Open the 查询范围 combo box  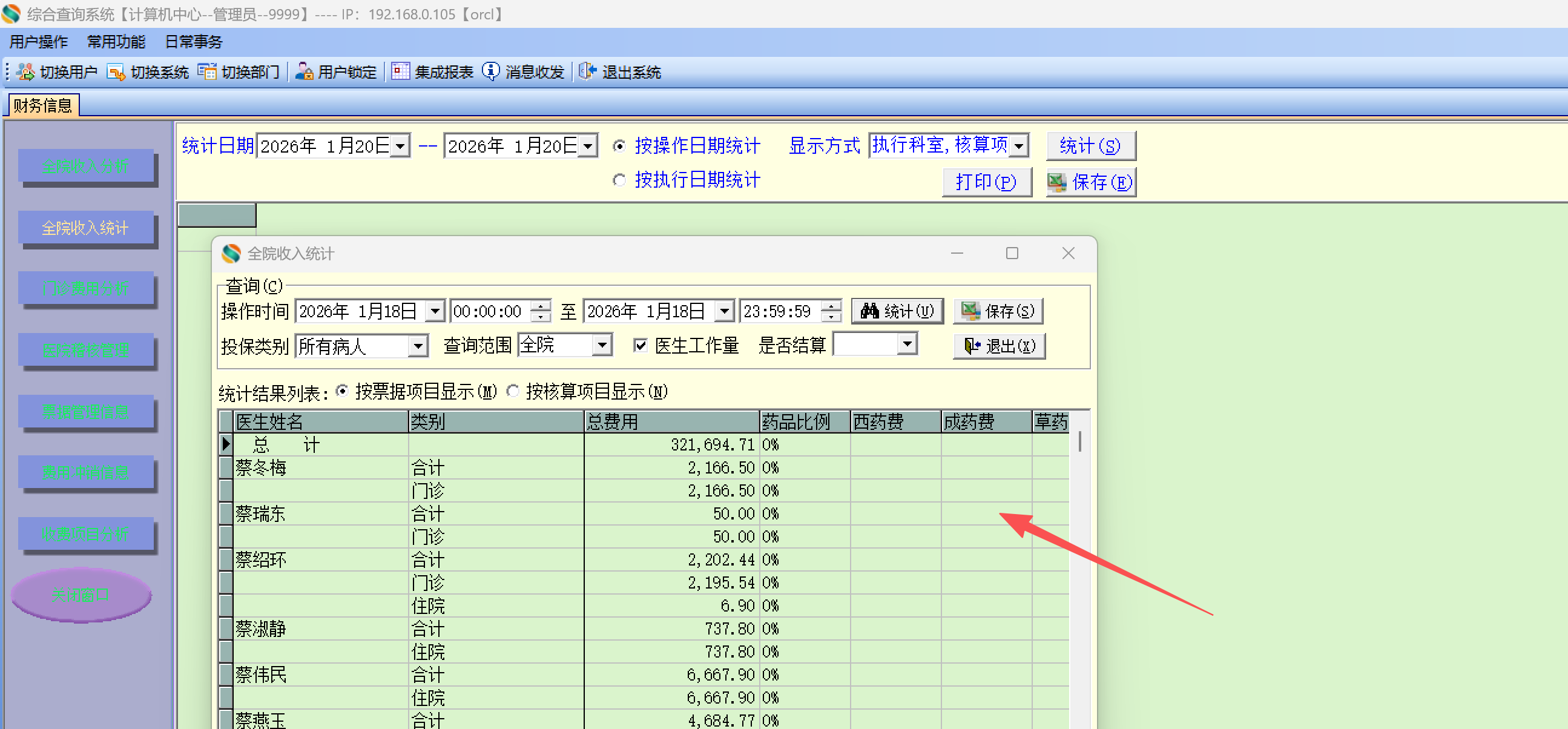[x=601, y=345]
